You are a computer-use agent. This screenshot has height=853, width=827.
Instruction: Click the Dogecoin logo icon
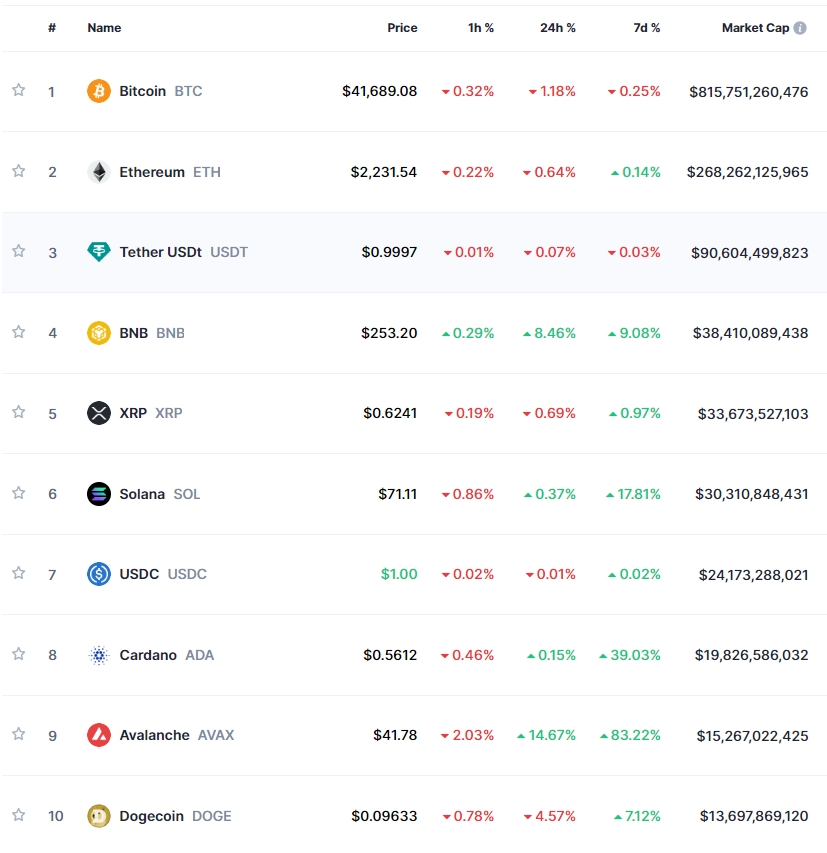[x=98, y=816]
